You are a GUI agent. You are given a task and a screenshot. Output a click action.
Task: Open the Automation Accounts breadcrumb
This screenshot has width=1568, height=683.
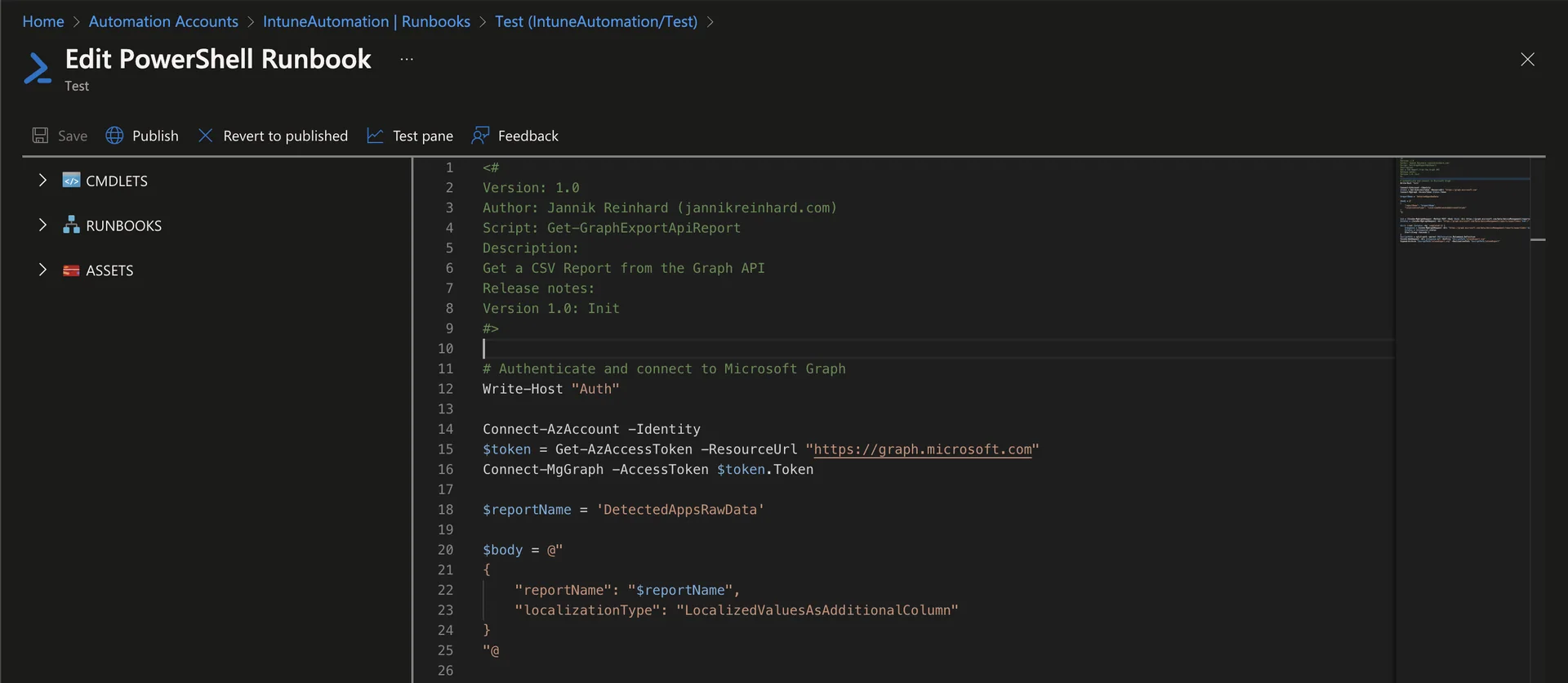pos(163,21)
